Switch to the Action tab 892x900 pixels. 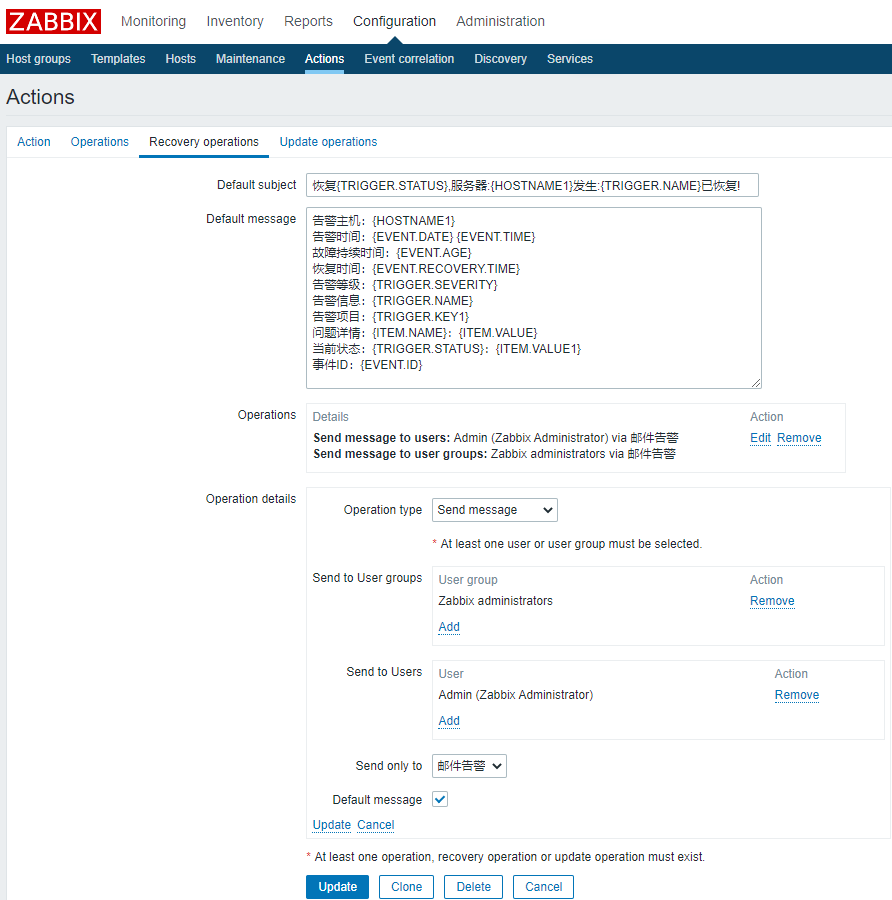34,142
